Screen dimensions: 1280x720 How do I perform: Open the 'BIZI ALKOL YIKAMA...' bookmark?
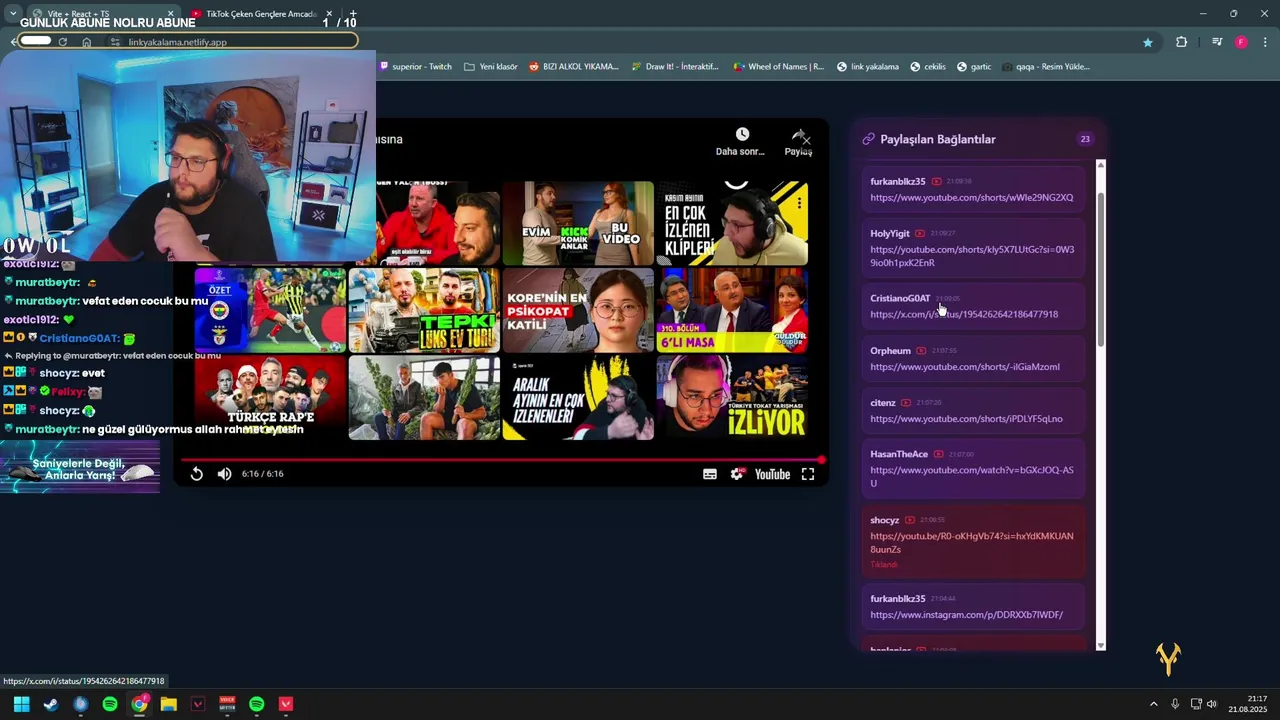[573, 67]
